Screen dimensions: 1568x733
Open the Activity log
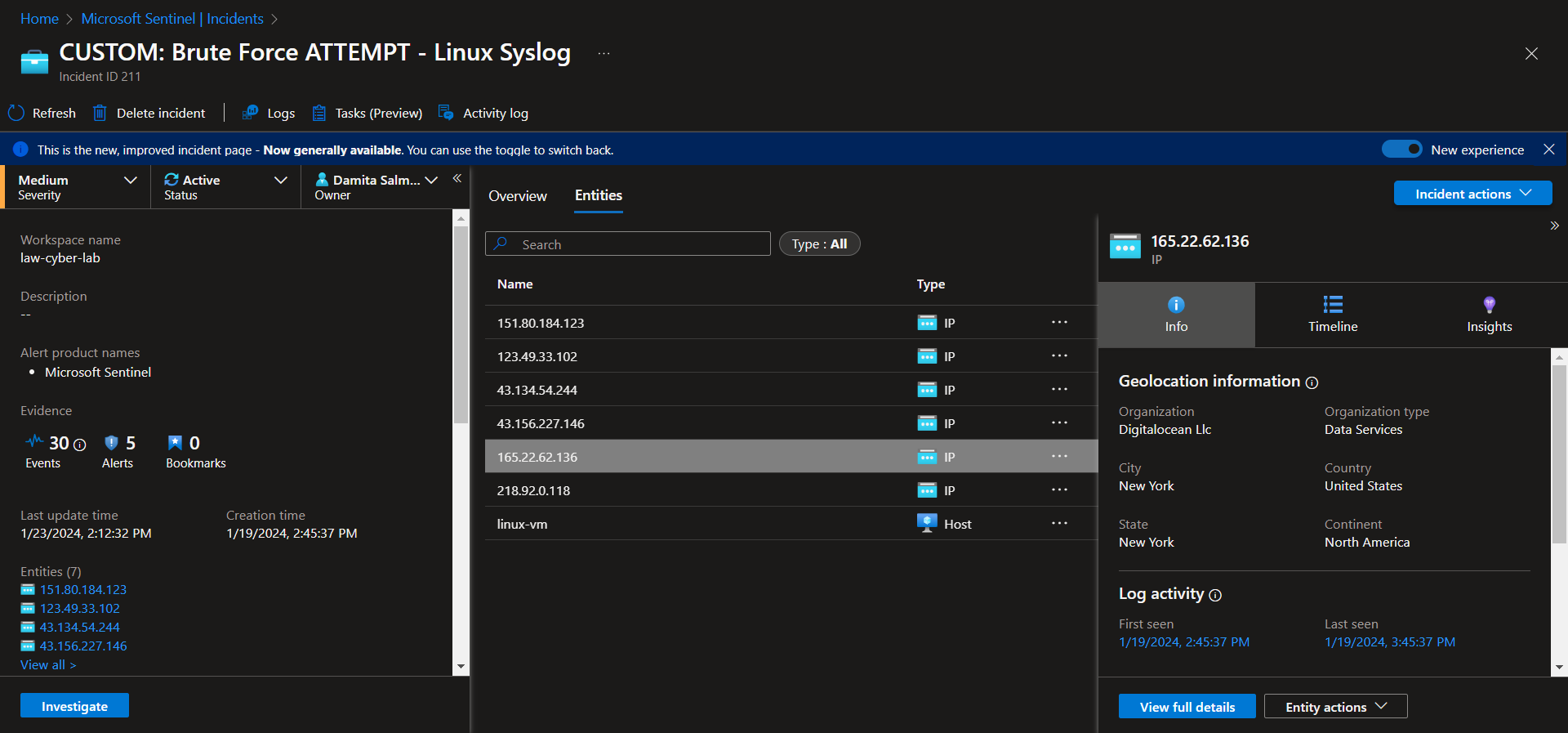483,113
